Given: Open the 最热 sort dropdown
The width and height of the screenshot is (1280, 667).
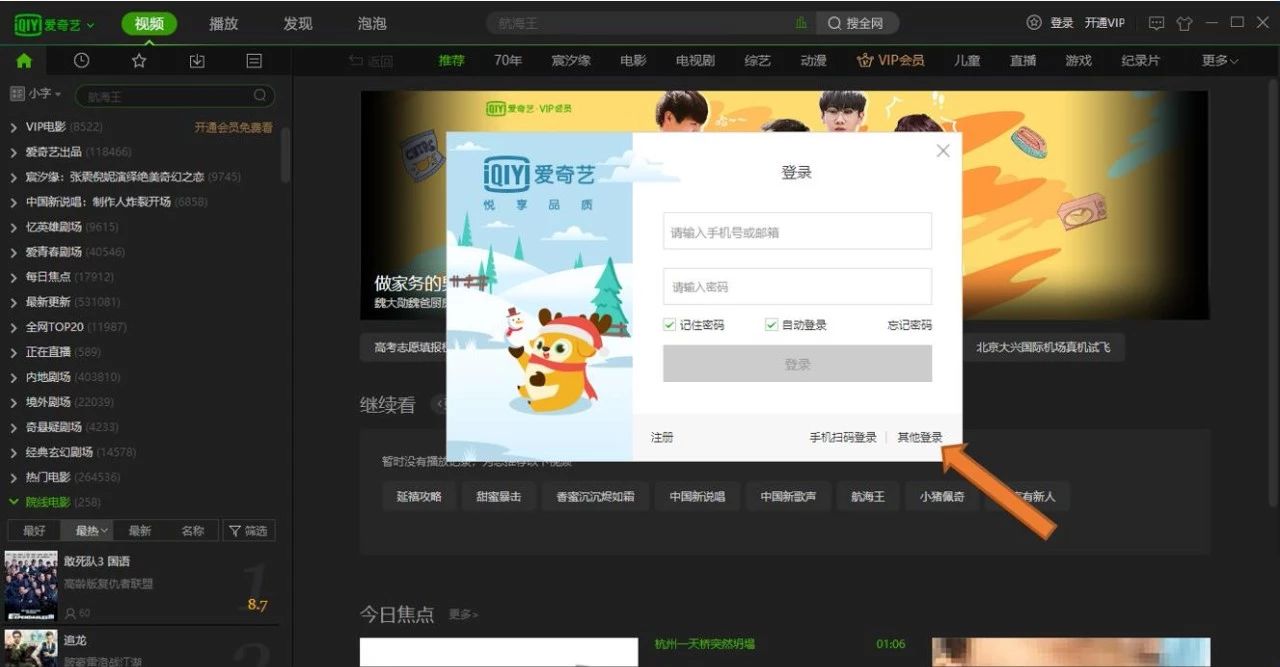Looking at the screenshot, I should [93, 531].
